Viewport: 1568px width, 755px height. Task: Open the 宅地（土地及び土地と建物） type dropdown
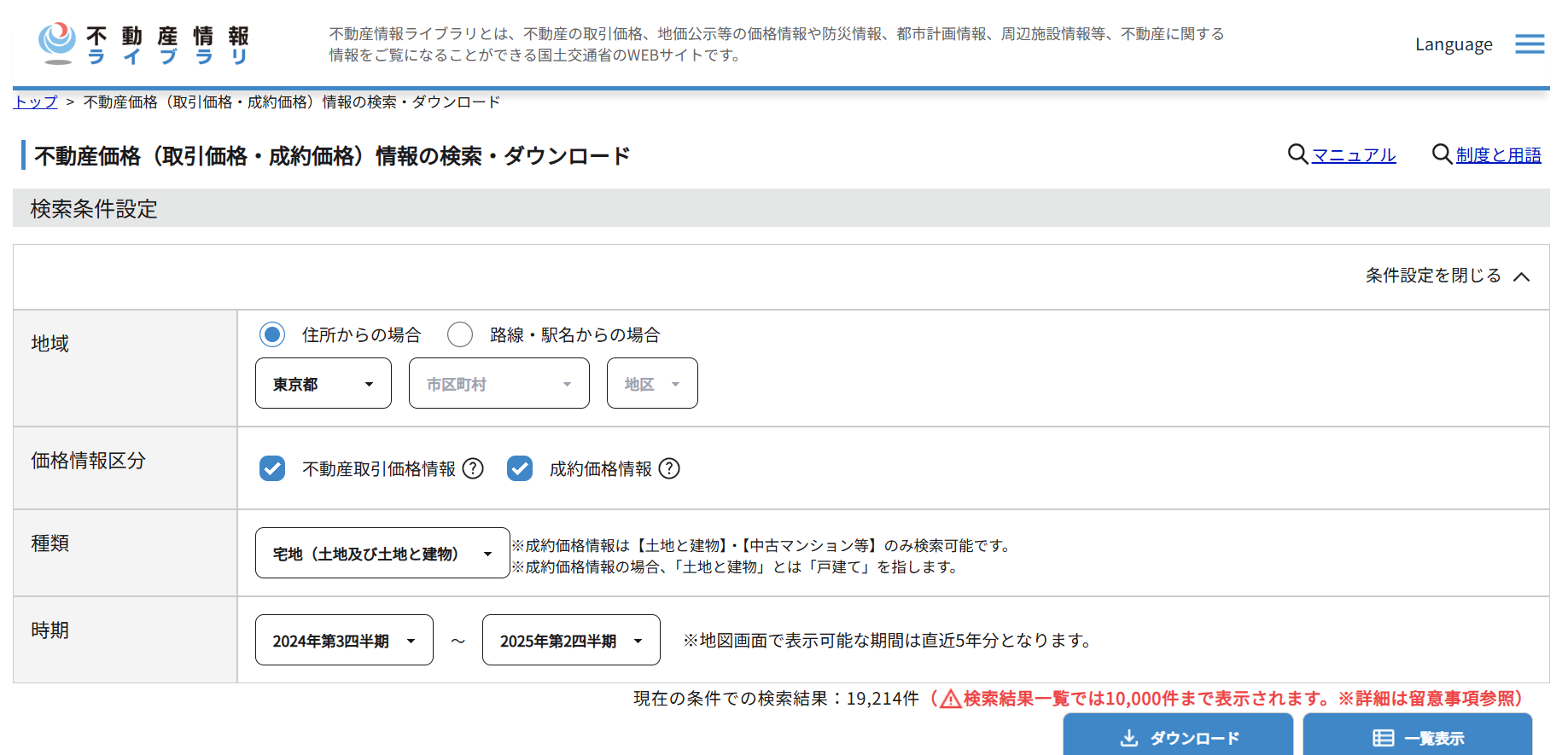(382, 554)
